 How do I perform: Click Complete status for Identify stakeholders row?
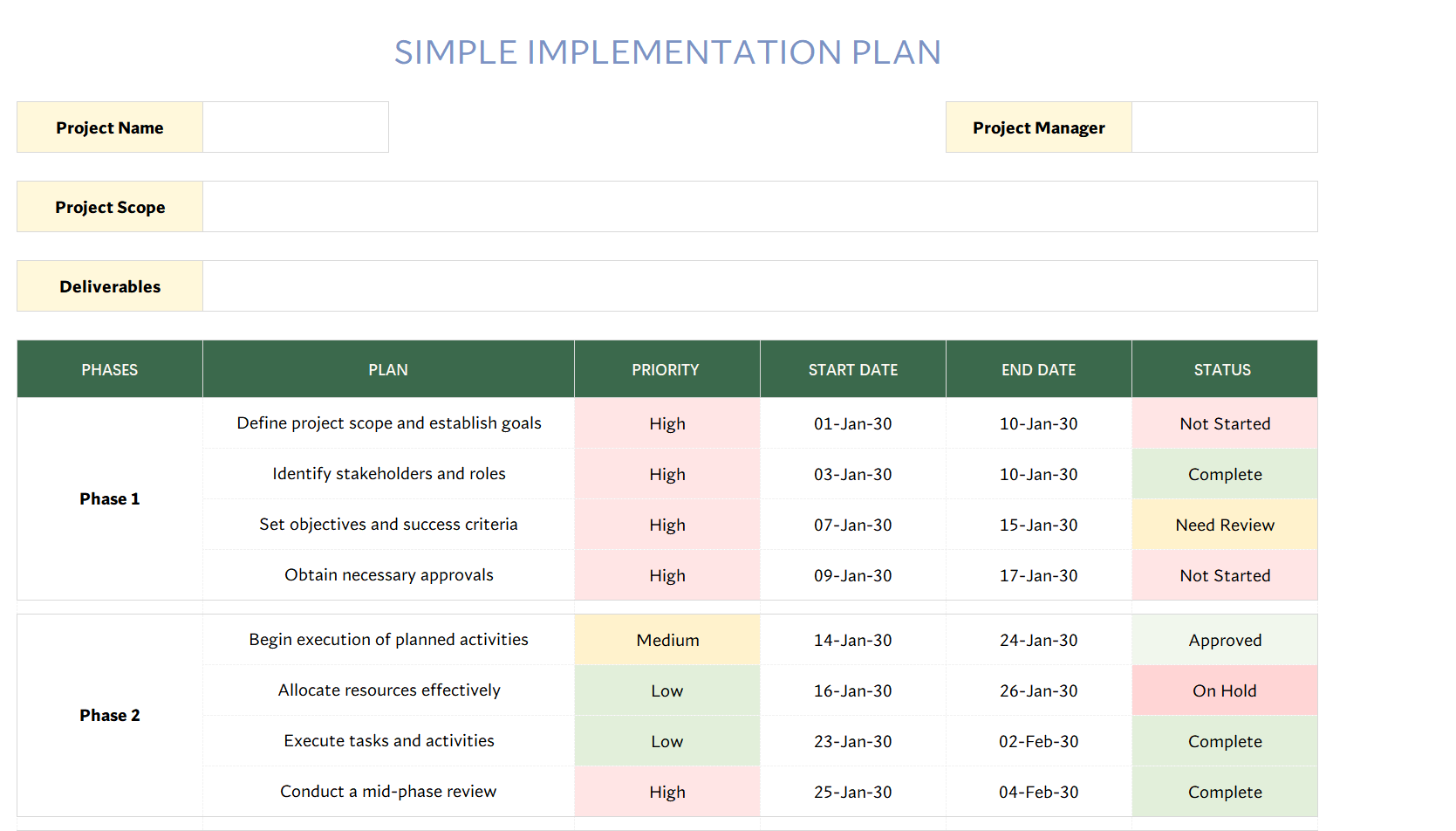tap(1225, 474)
